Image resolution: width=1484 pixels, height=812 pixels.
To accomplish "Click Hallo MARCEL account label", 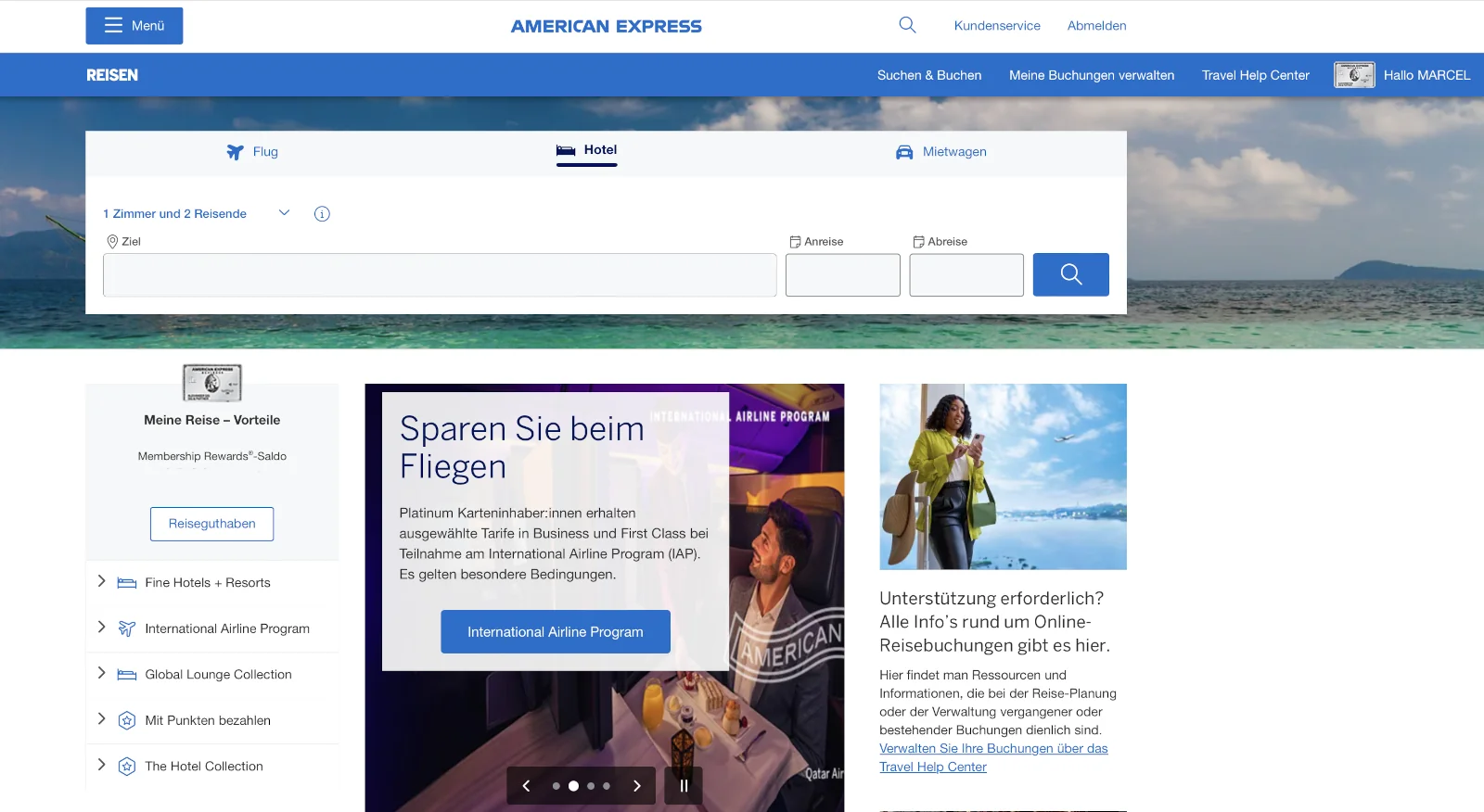I will tap(1426, 75).
